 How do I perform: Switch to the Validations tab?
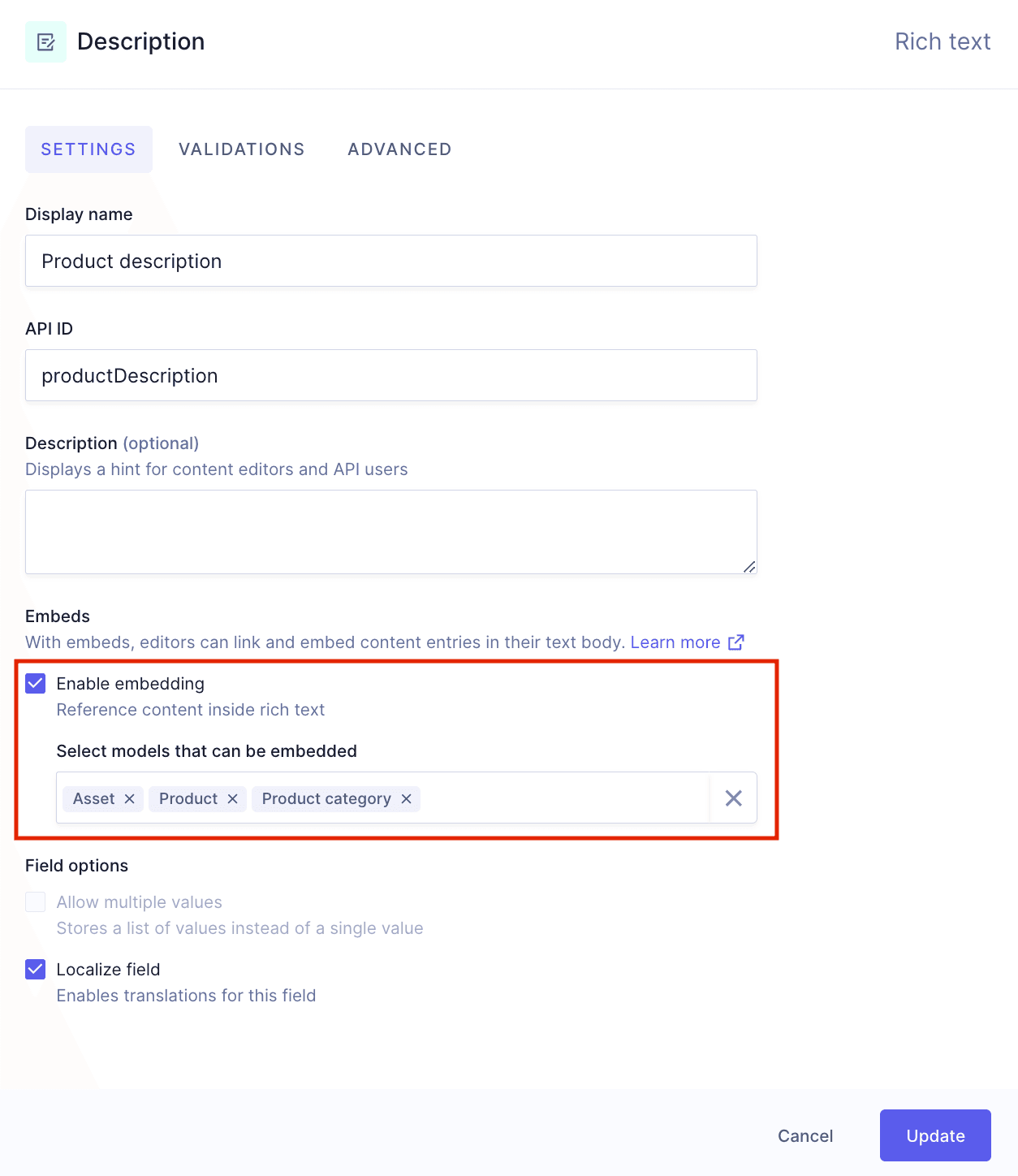click(241, 149)
